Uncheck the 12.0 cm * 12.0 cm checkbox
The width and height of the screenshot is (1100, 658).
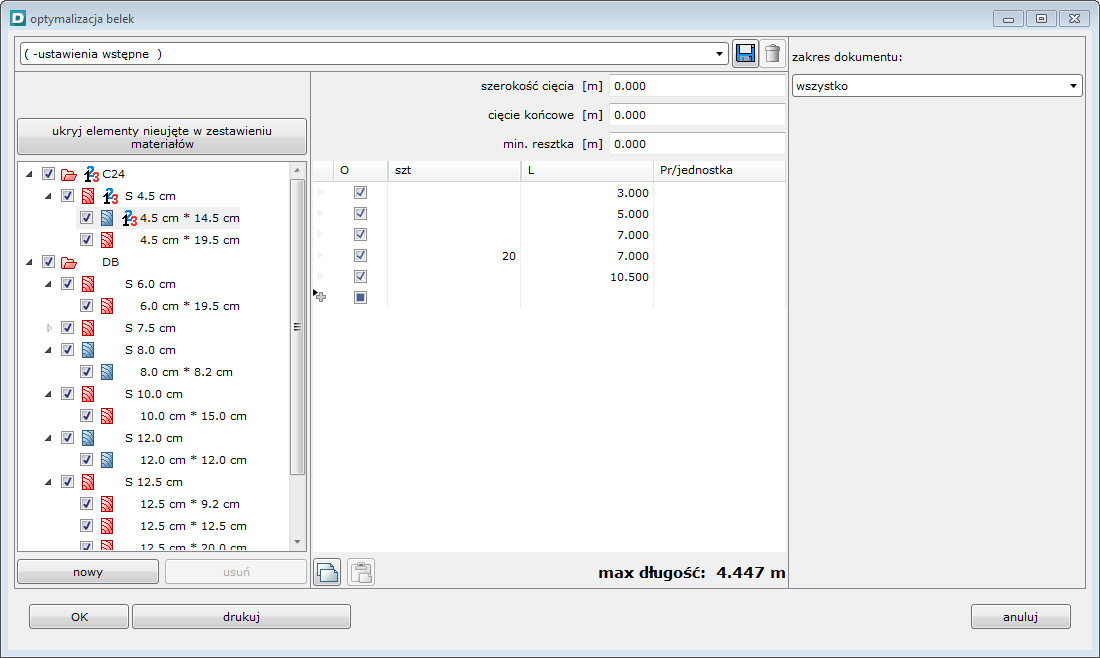pyautogui.click(x=87, y=460)
